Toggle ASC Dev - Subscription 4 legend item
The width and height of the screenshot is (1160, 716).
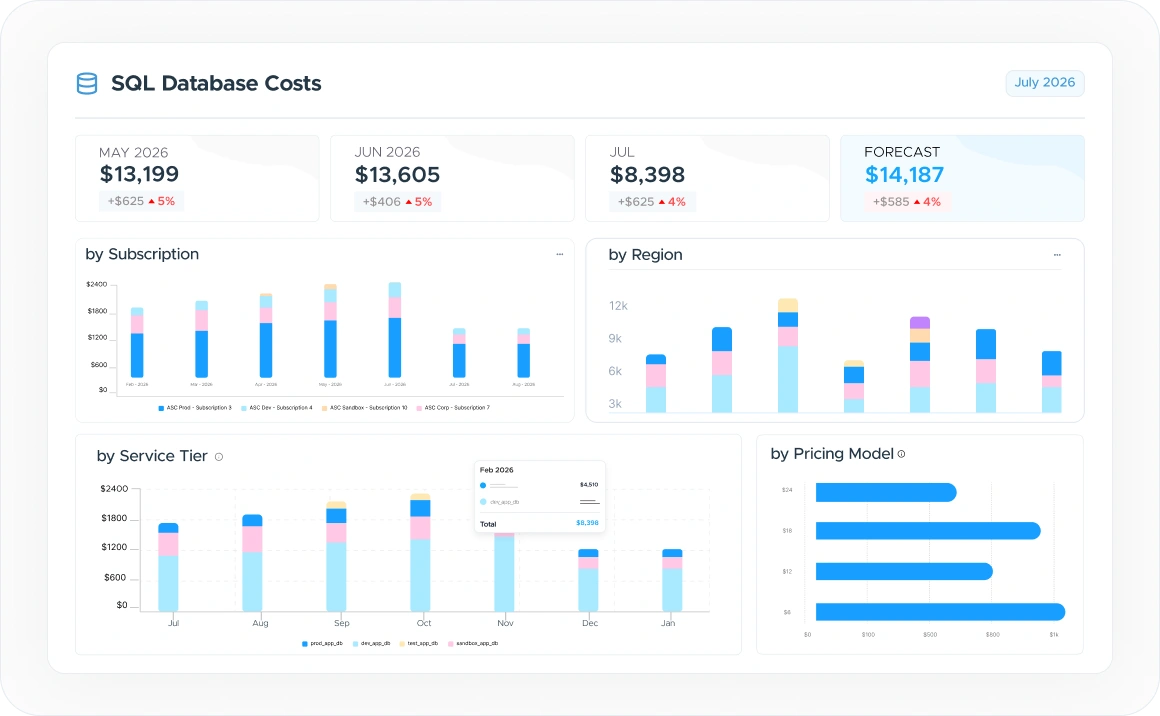pos(277,408)
